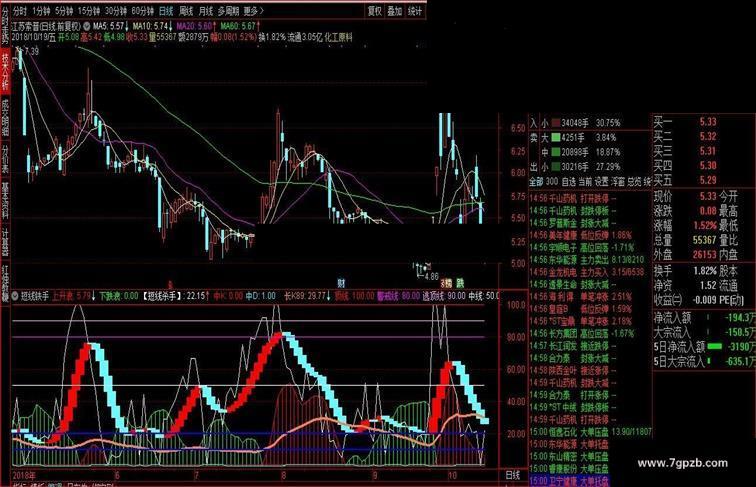Click 恒逸石化 大单压盘 alert row

click(590, 432)
